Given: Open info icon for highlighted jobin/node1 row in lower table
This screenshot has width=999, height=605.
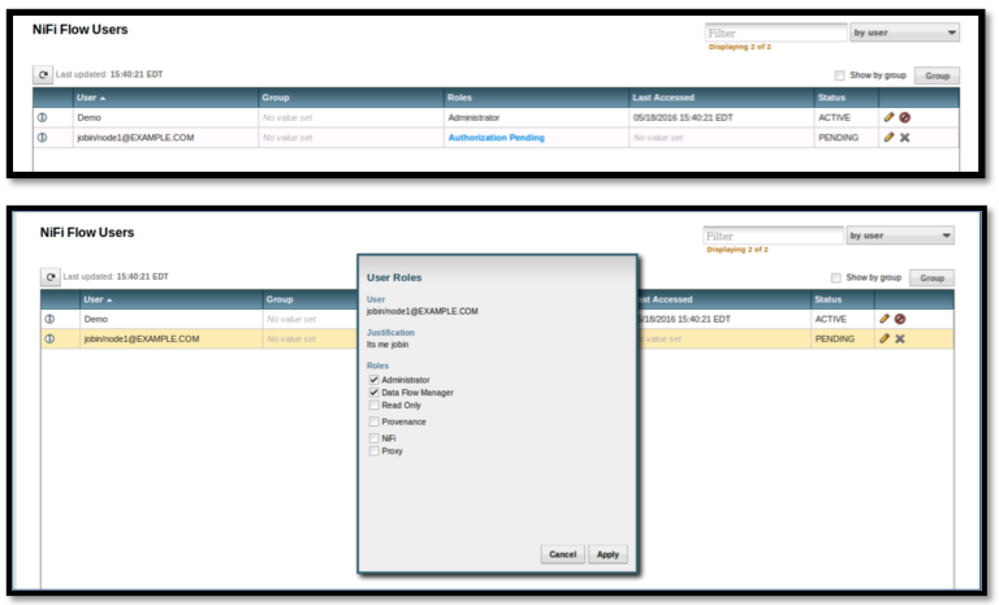Looking at the screenshot, I should (50, 339).
